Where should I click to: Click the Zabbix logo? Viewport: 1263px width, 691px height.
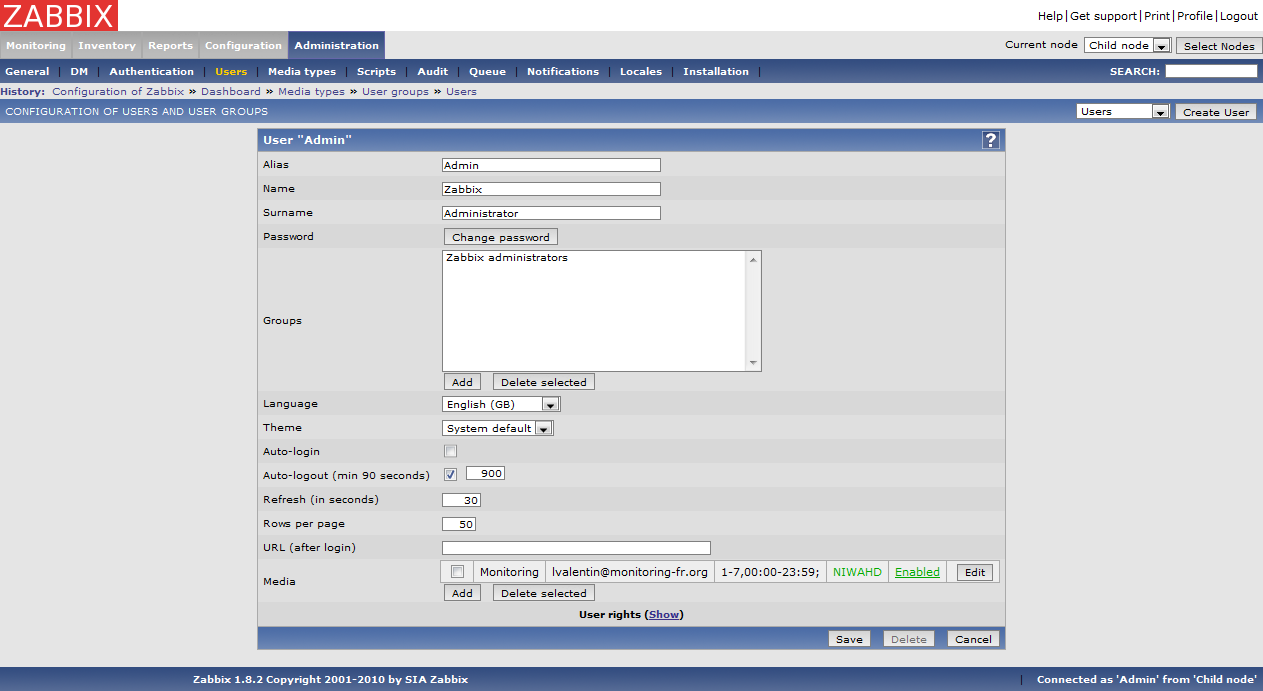59,15
